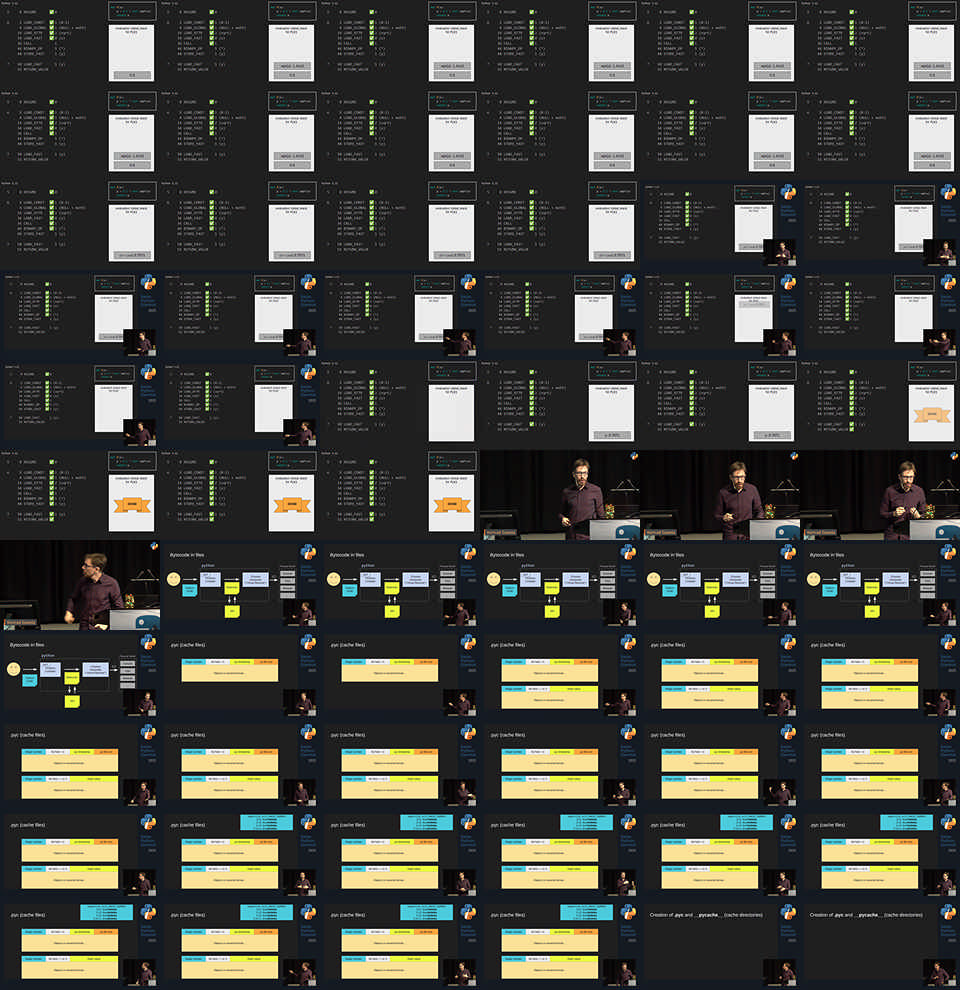
Task: Click Python logo on first frame with speaker inset
Action: click(787, 192)
